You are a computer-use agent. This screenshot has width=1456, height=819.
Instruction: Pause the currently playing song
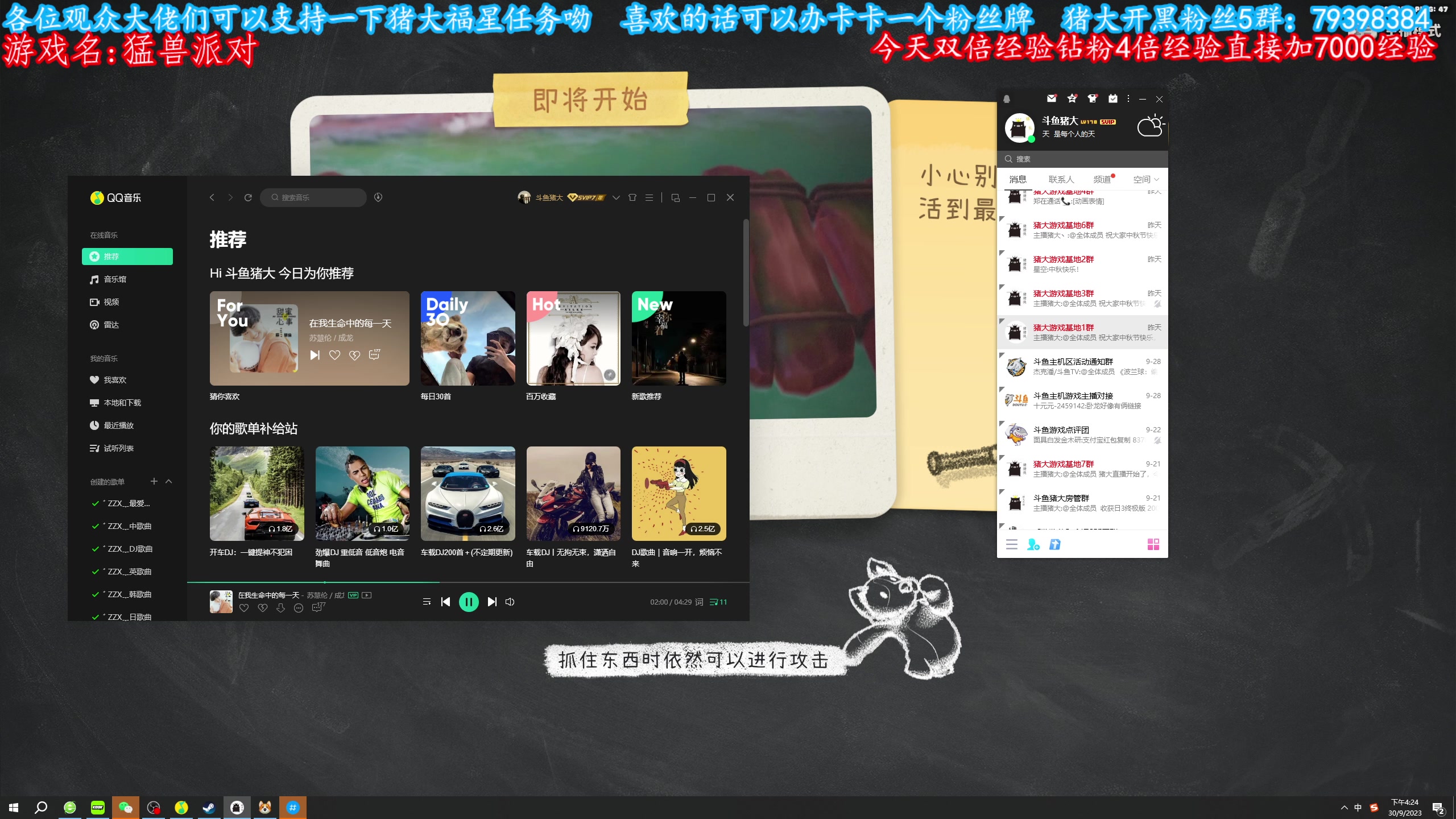[469, 602]
